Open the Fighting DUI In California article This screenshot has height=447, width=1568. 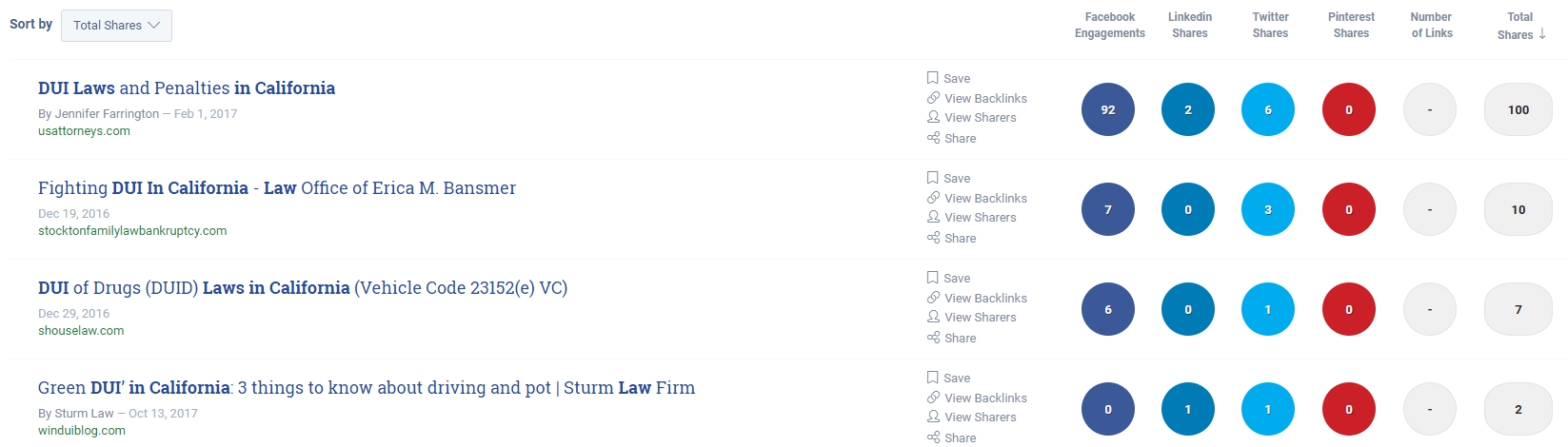coord(277,188)
